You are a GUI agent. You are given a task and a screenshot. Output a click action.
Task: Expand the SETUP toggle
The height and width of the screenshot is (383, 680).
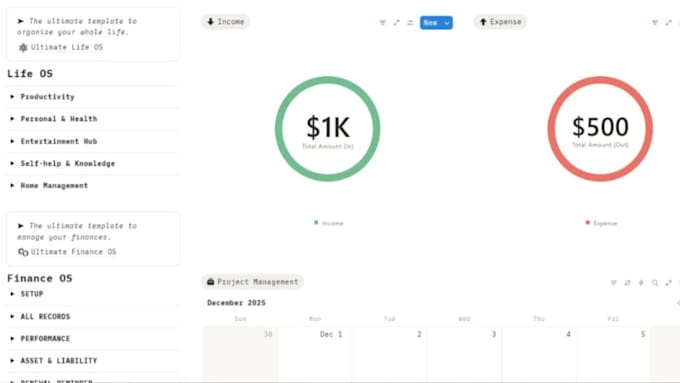click(x=12, y=294)
